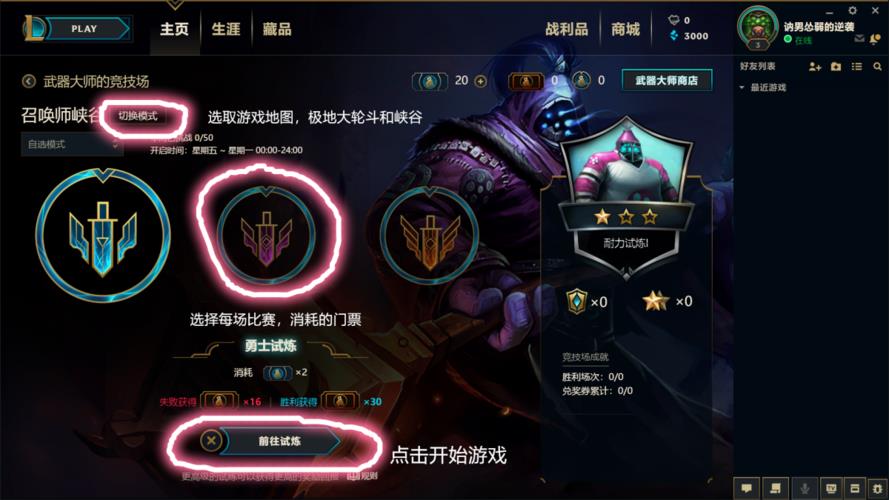Open the notification bell icon
Viewport: 889px width, 500px height.
point(875,39)
